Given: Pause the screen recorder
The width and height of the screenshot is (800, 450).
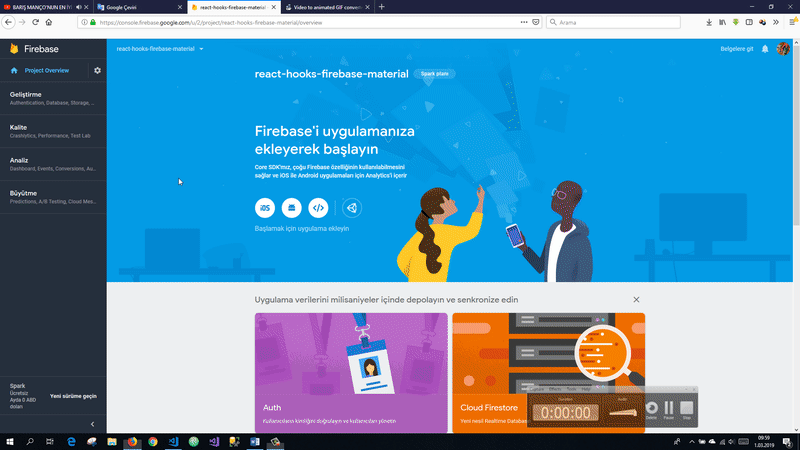Looking at the screenshot, I should click(669, 408).
